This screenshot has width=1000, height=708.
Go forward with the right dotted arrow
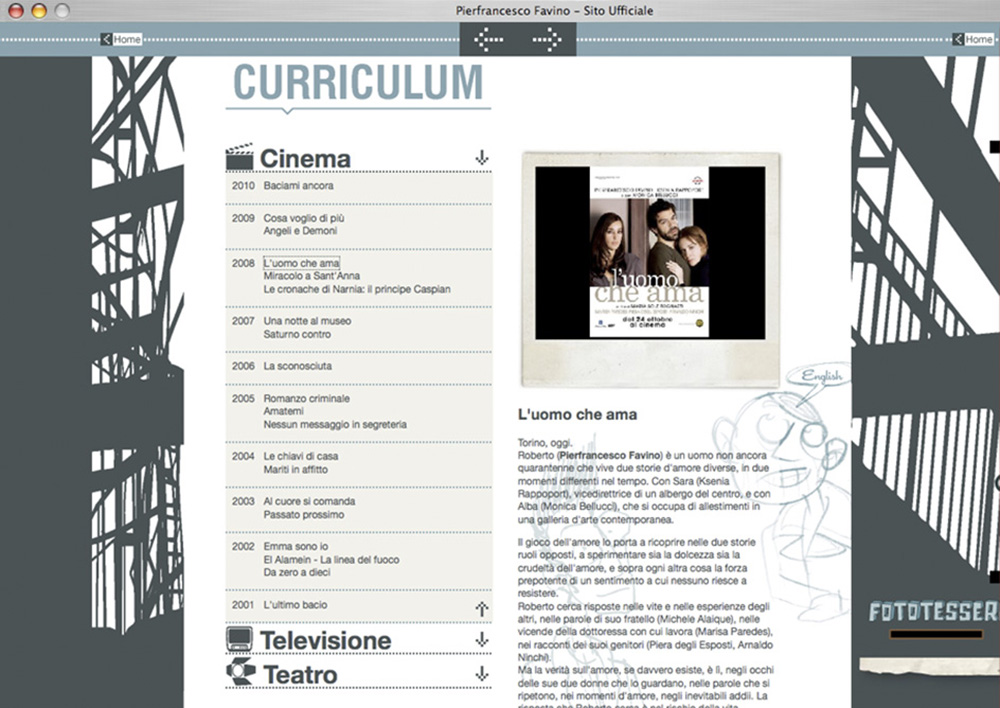[x=547, y=40]
